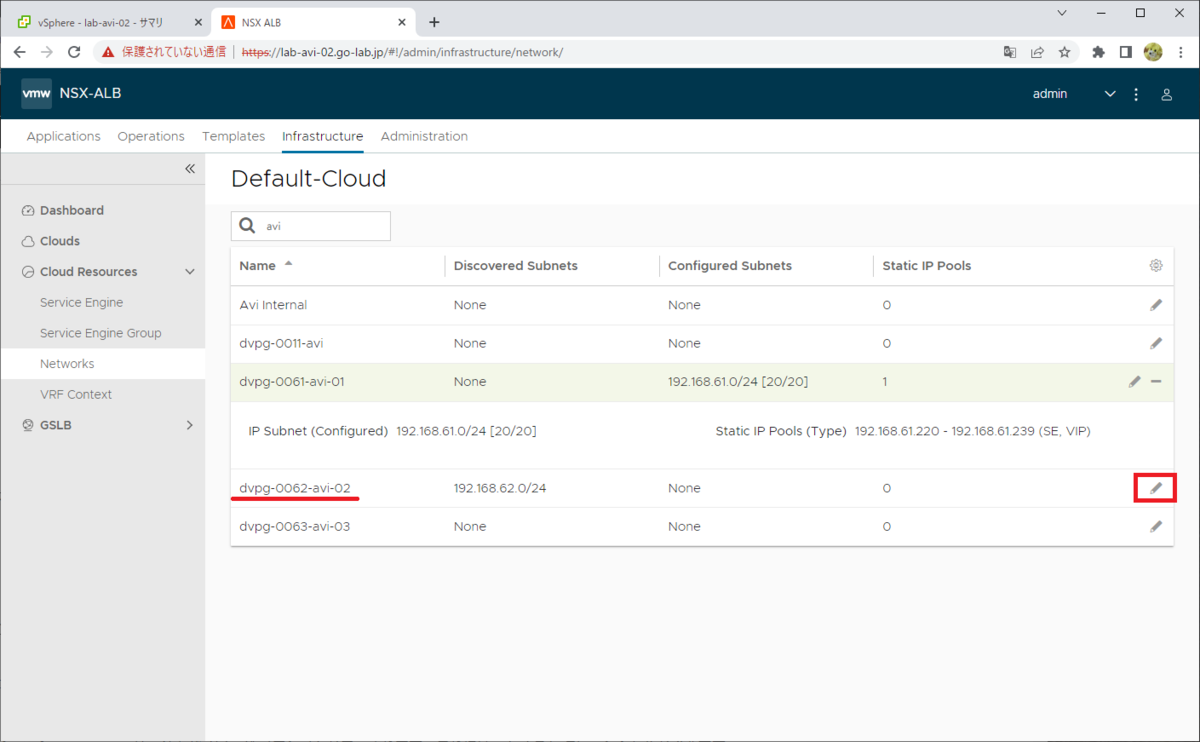Click the 192.168.61.0/24 [20/20] configured subnet cell
1200x742 pixels.
pyautogui.click(x=737, y=382)
